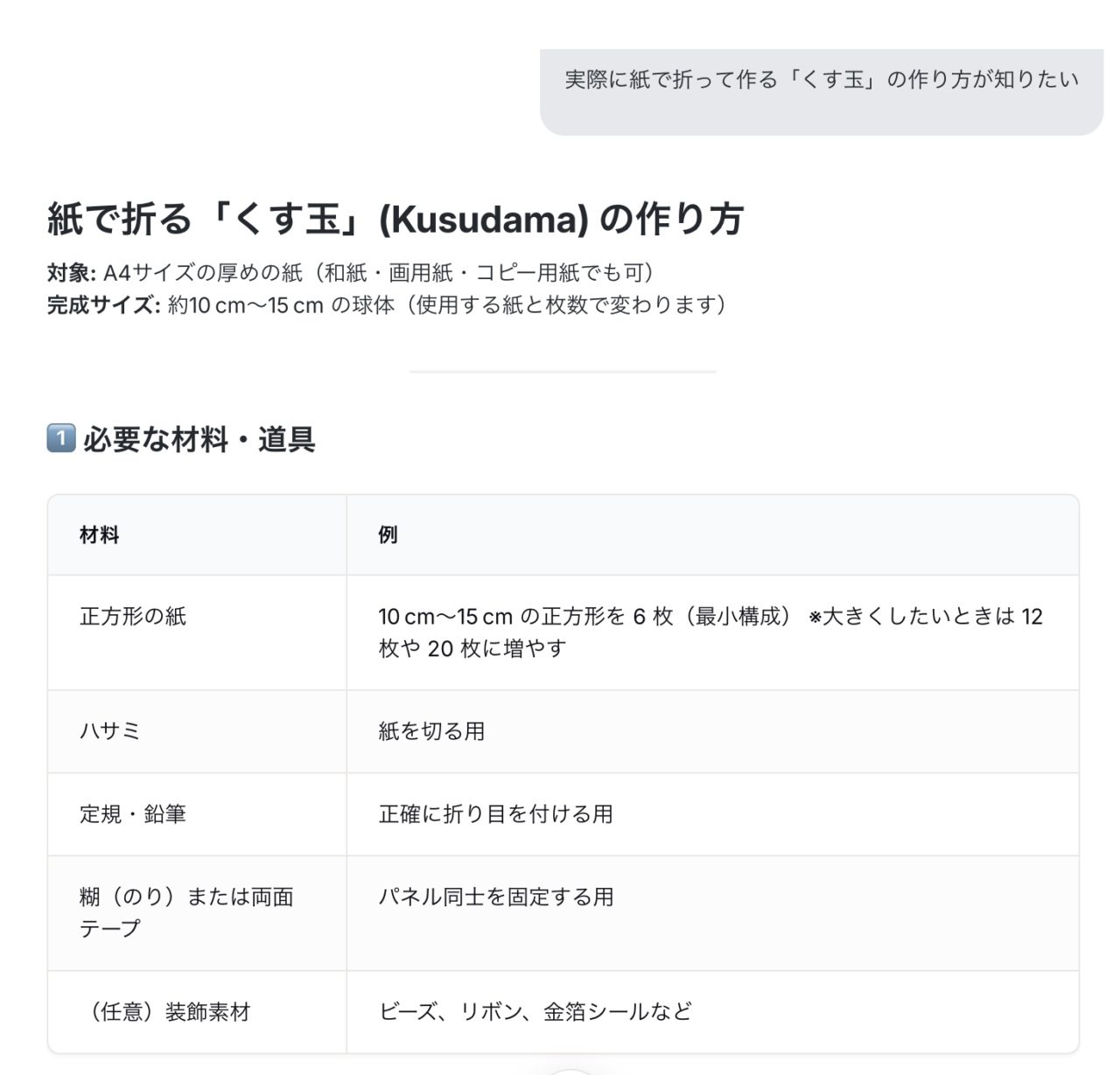Screen dimensions: 1120x1075
Task: Click the 紙を切る用 cell
Action: (431, 731)
